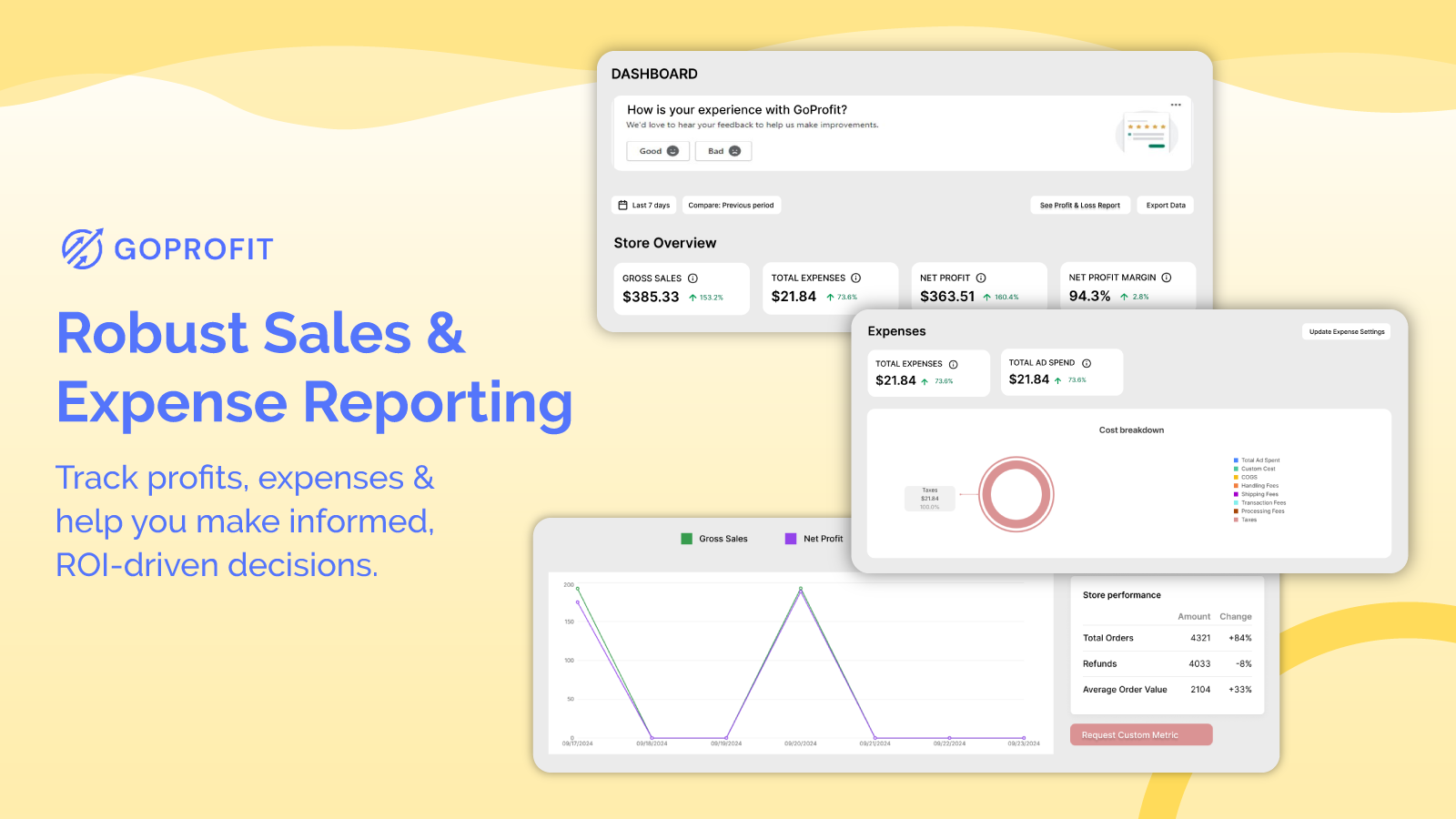Click Custom Cost legend swatch
This screenshot has height=819, width=1456.
click(x=1236, y=469)
